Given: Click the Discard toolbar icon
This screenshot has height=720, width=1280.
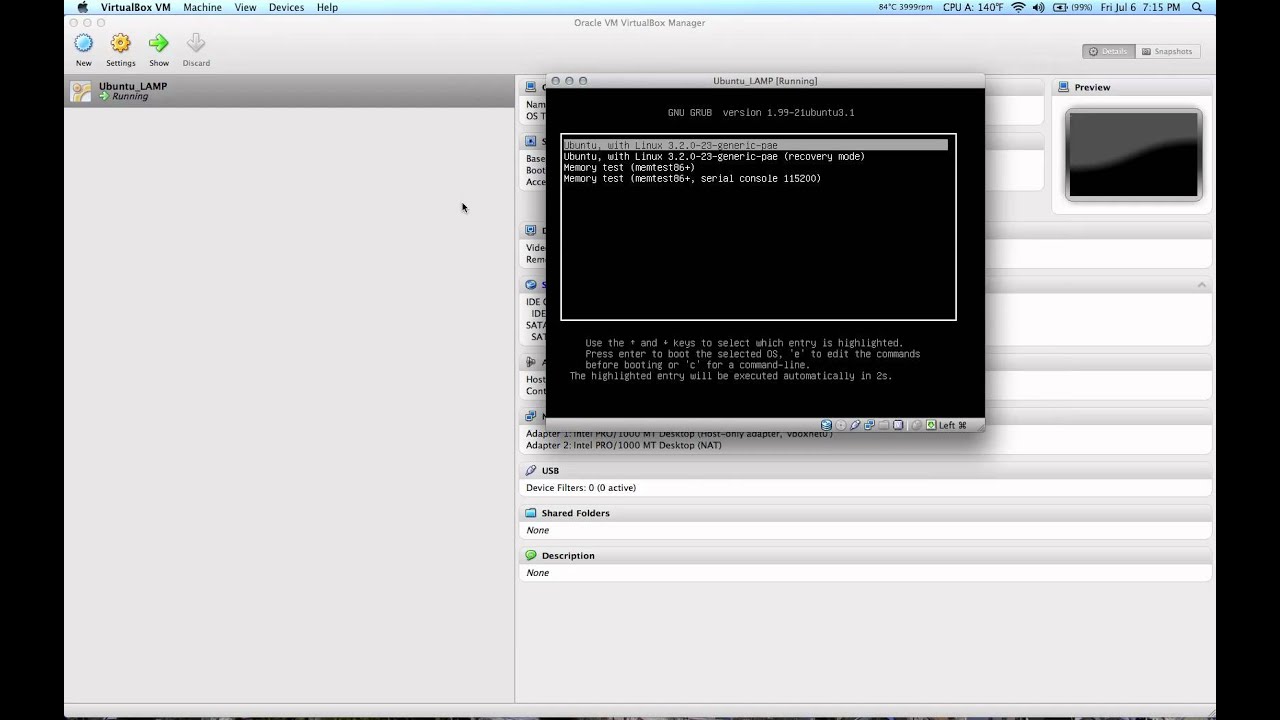Looking at the screenshot, I should pos(196,43).
